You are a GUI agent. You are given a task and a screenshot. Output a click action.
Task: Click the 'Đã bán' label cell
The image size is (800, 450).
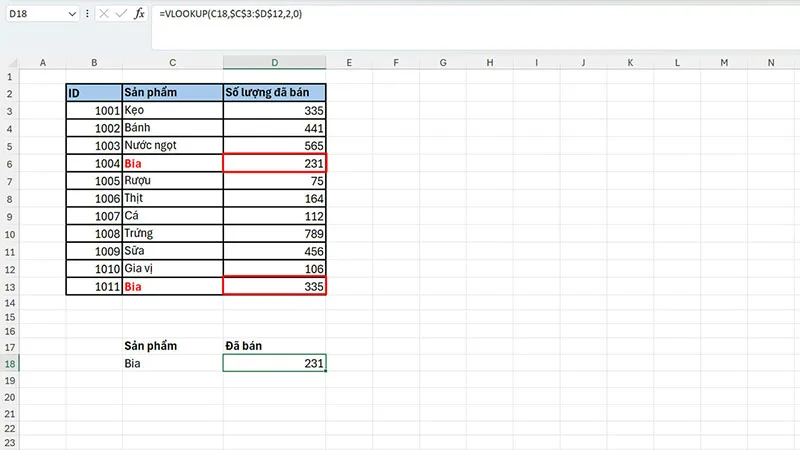(274, 346)
